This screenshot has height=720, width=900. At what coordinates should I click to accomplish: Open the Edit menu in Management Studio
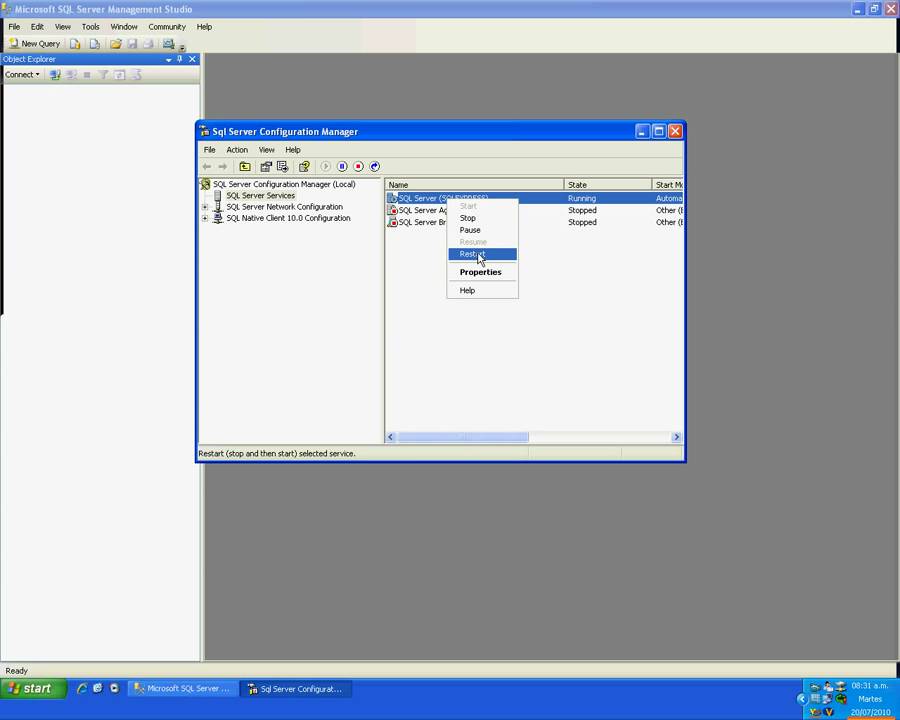click(37, 27)
